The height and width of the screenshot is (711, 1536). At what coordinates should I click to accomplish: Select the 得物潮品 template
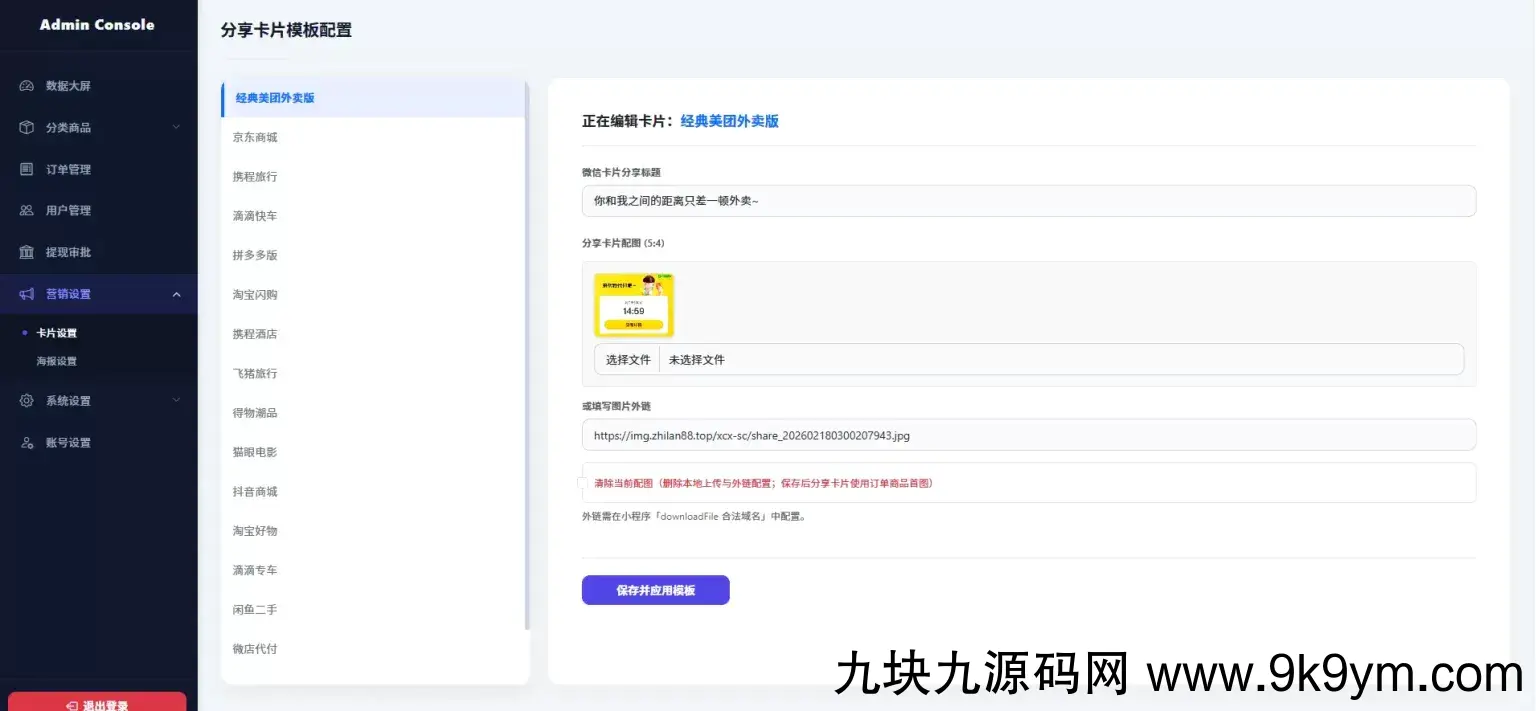[373, 413]
